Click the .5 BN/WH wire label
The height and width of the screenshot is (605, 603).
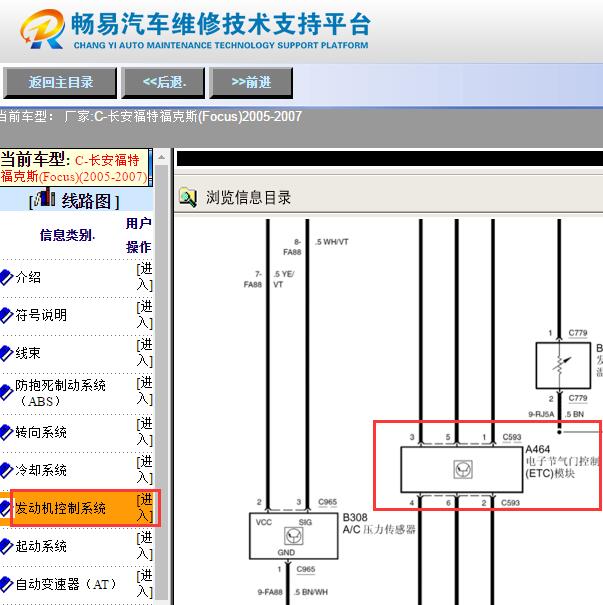(311, 592)
